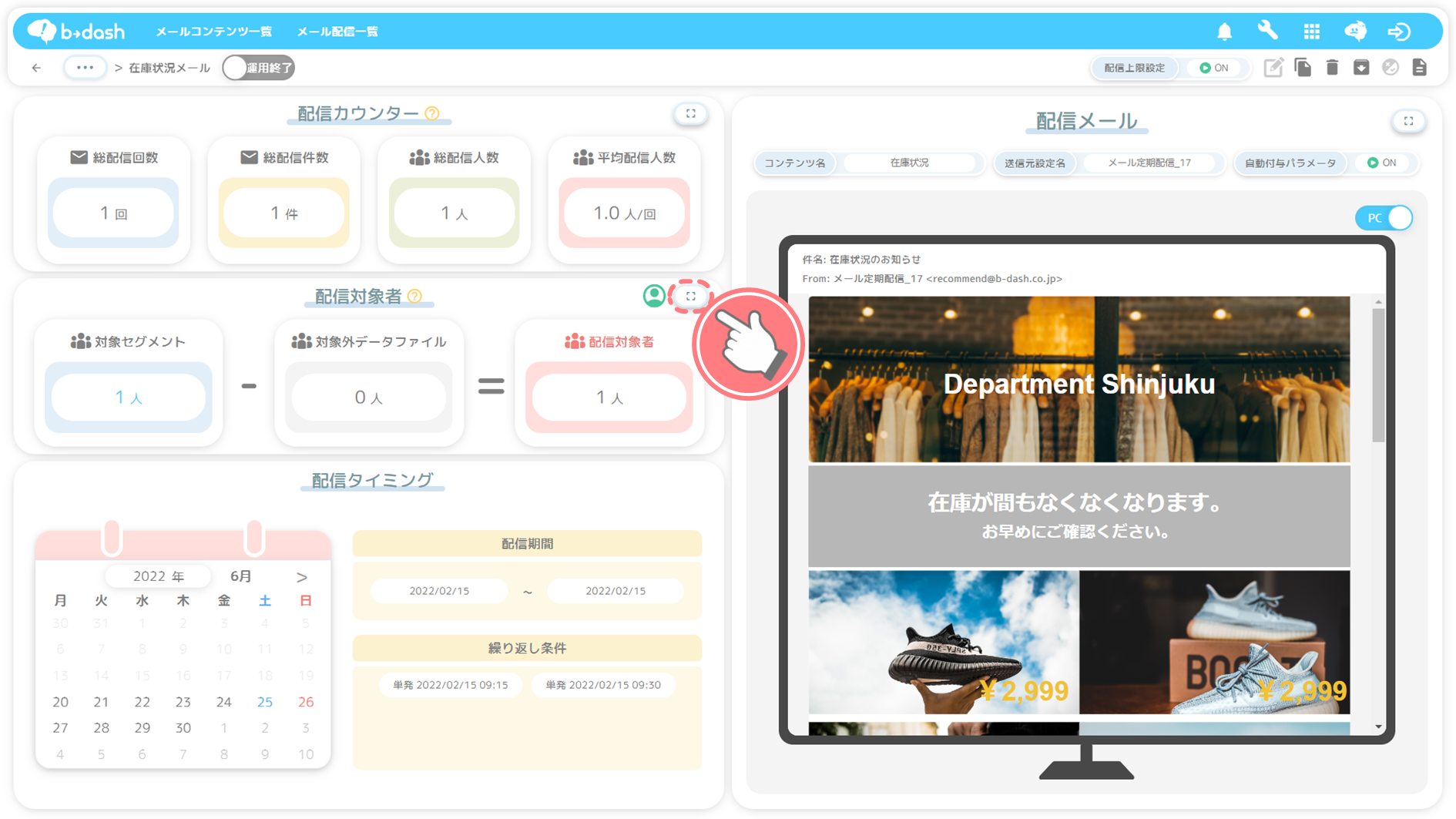
Task: Click the grey sneaker product image
Action: click(1215, 642)
